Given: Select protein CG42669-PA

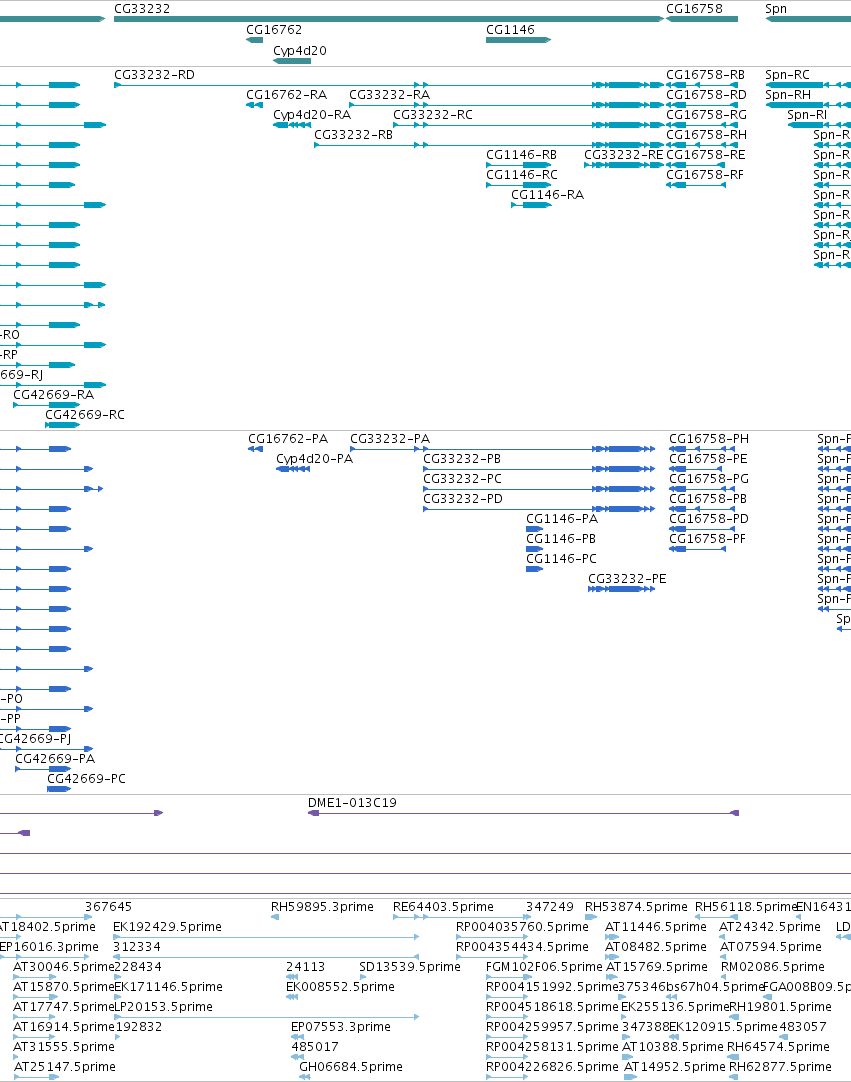Looking at the screenshot, I should pyautogui.click(x=43, y=769).
